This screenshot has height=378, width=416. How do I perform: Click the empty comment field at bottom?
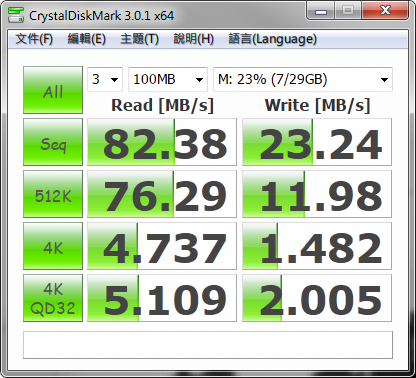click(208, 345)
